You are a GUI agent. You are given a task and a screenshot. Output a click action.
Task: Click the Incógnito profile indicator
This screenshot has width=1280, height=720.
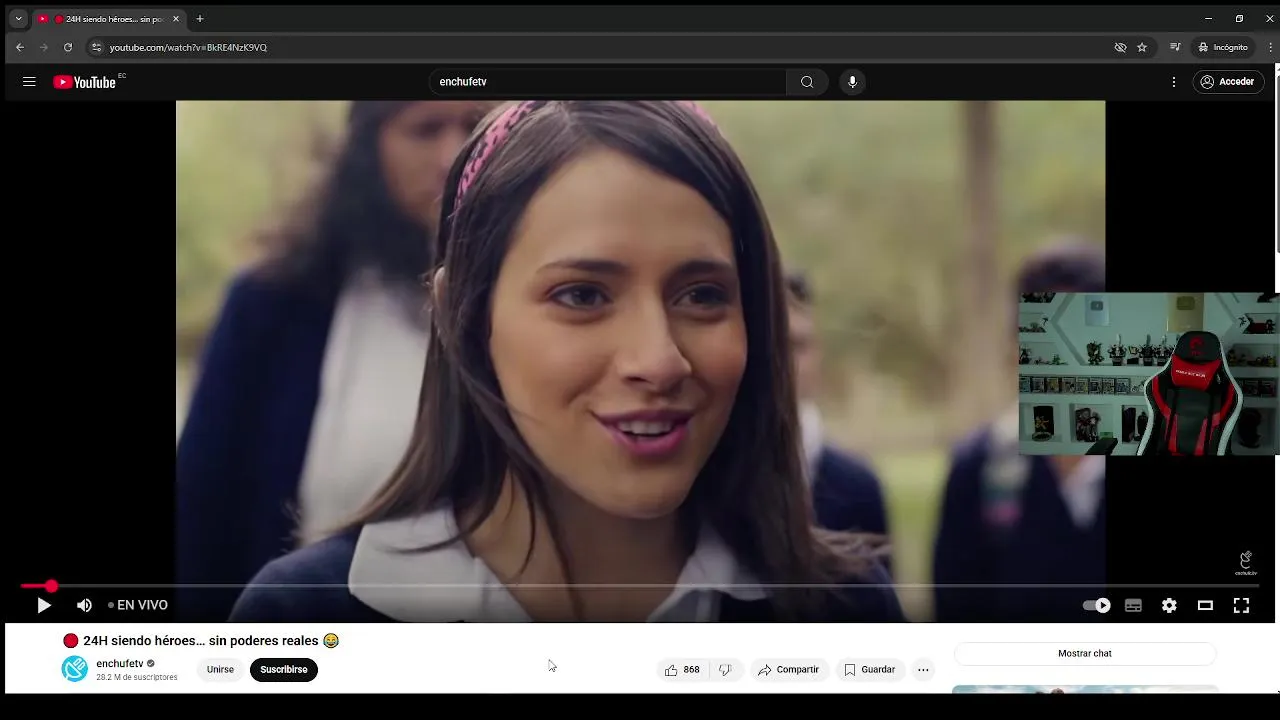1223,47
